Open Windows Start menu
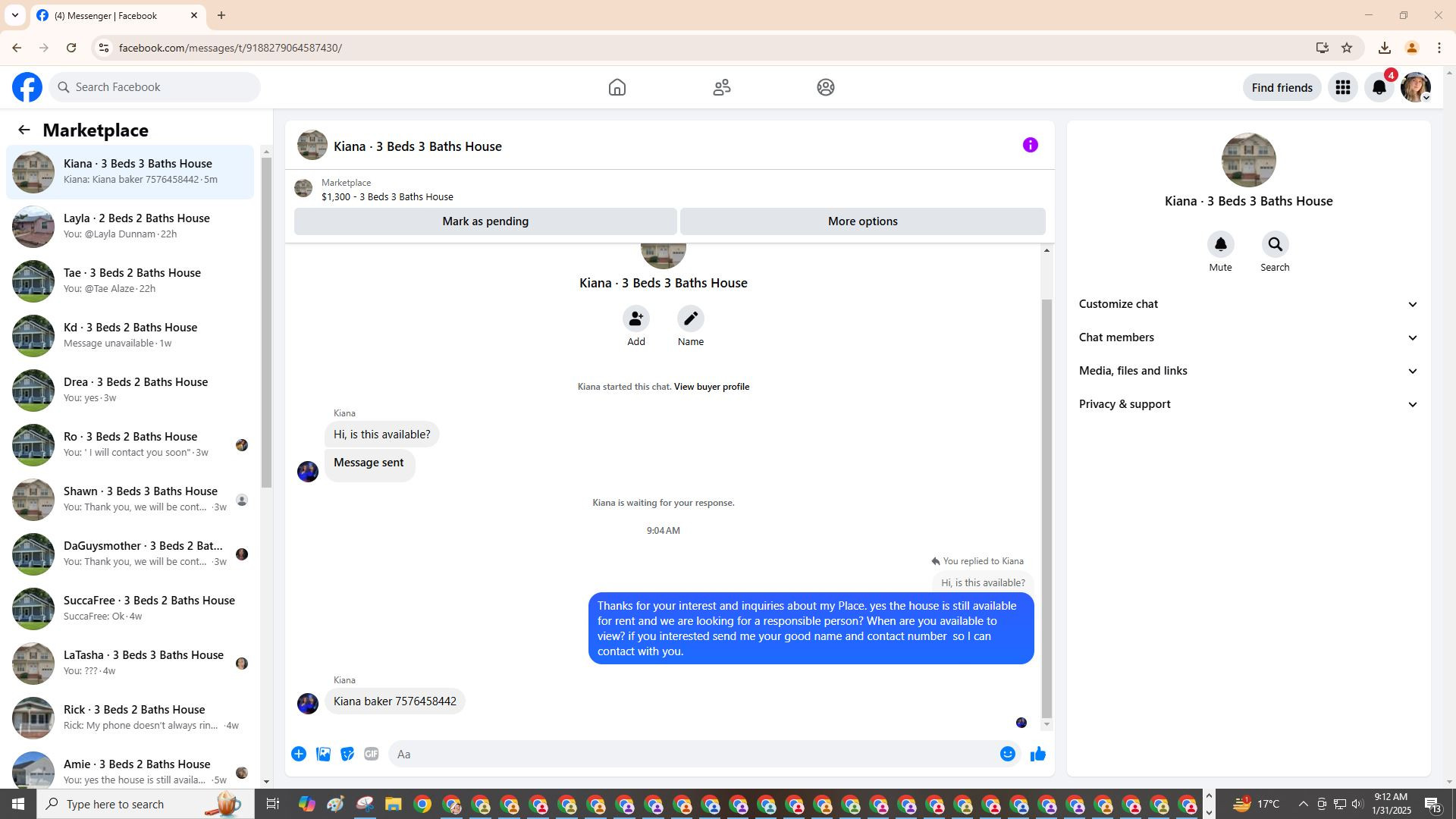This screenshot has width=1456, height=819. pyautogui.click(x=18, y=804)
